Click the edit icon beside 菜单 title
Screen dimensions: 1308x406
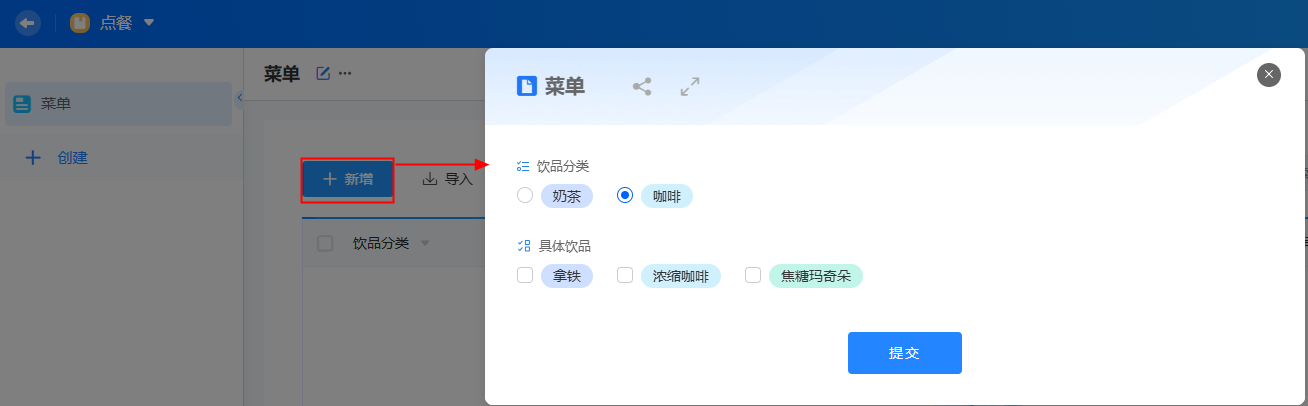point(323,73)
